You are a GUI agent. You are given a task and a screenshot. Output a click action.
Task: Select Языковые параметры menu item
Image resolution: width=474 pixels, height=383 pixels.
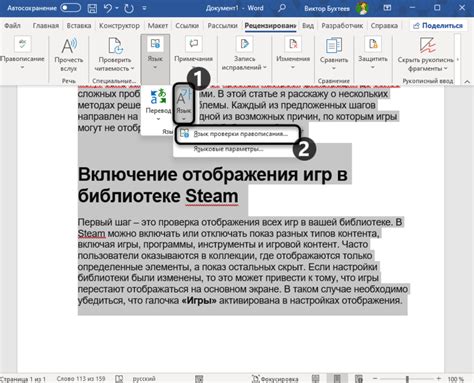click(x=228, y=149)
